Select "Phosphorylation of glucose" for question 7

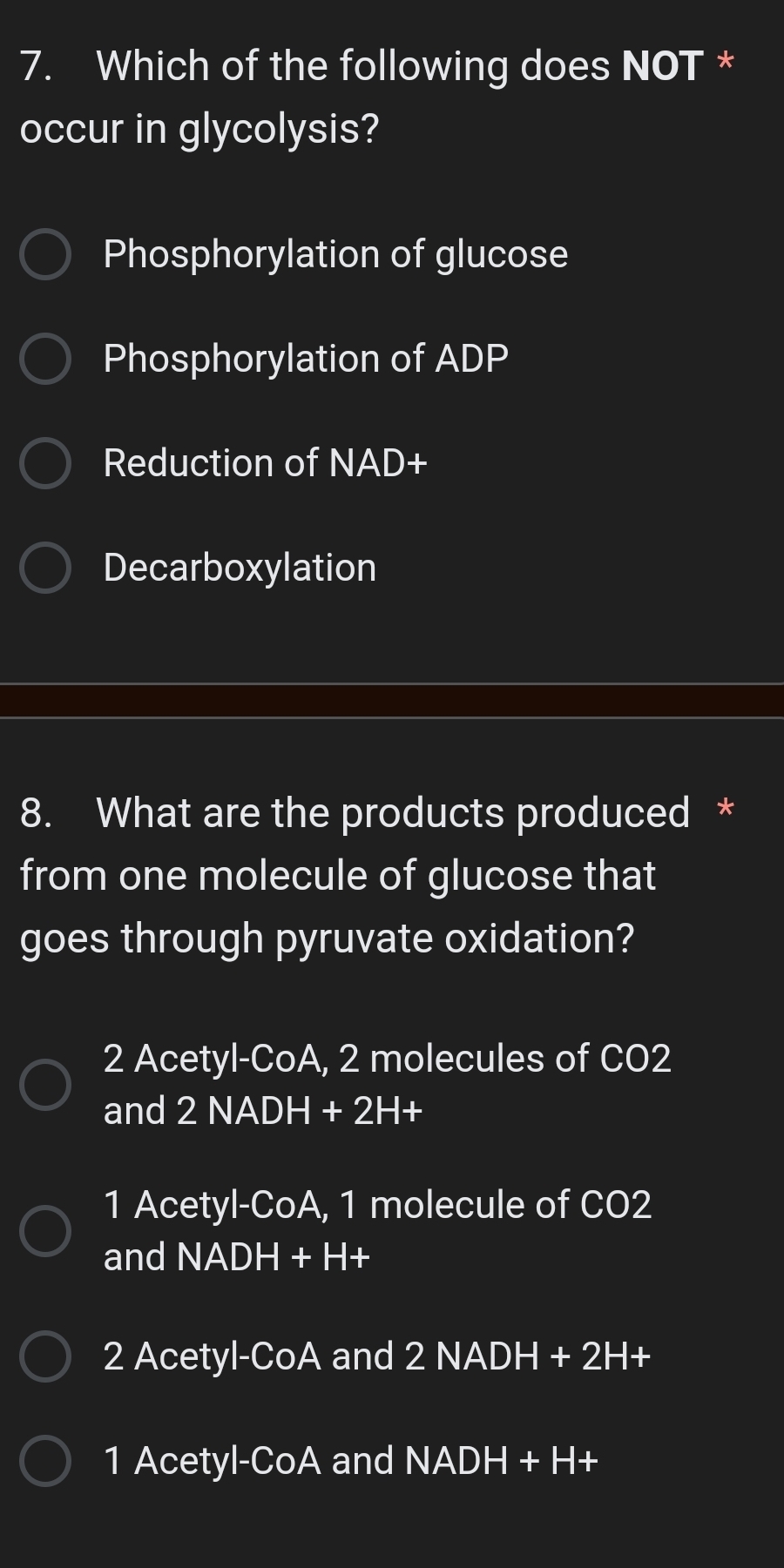tap(47, 255)
